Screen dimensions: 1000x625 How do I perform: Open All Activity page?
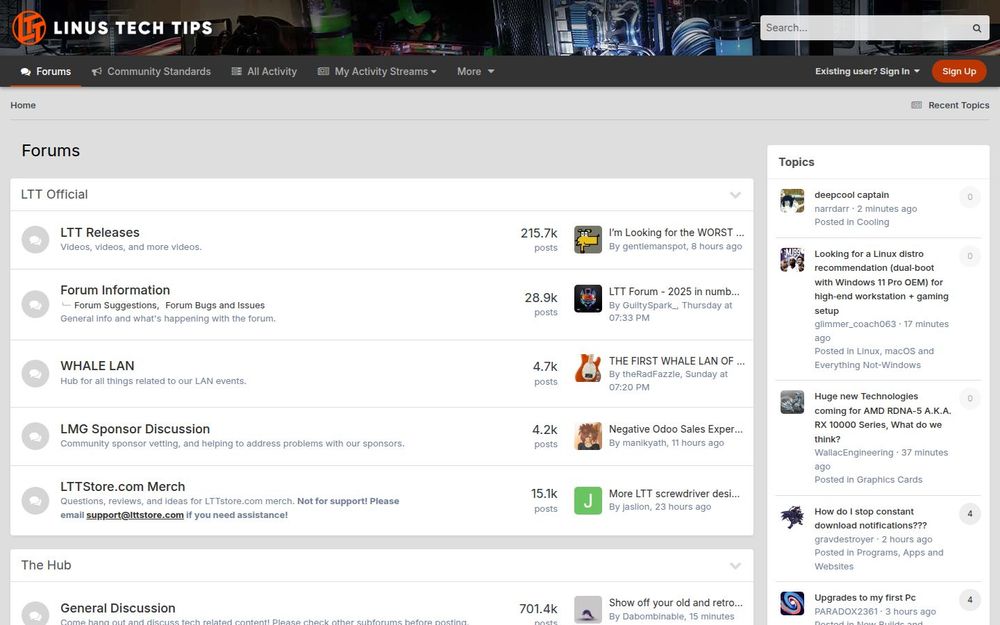coord(264,71)
